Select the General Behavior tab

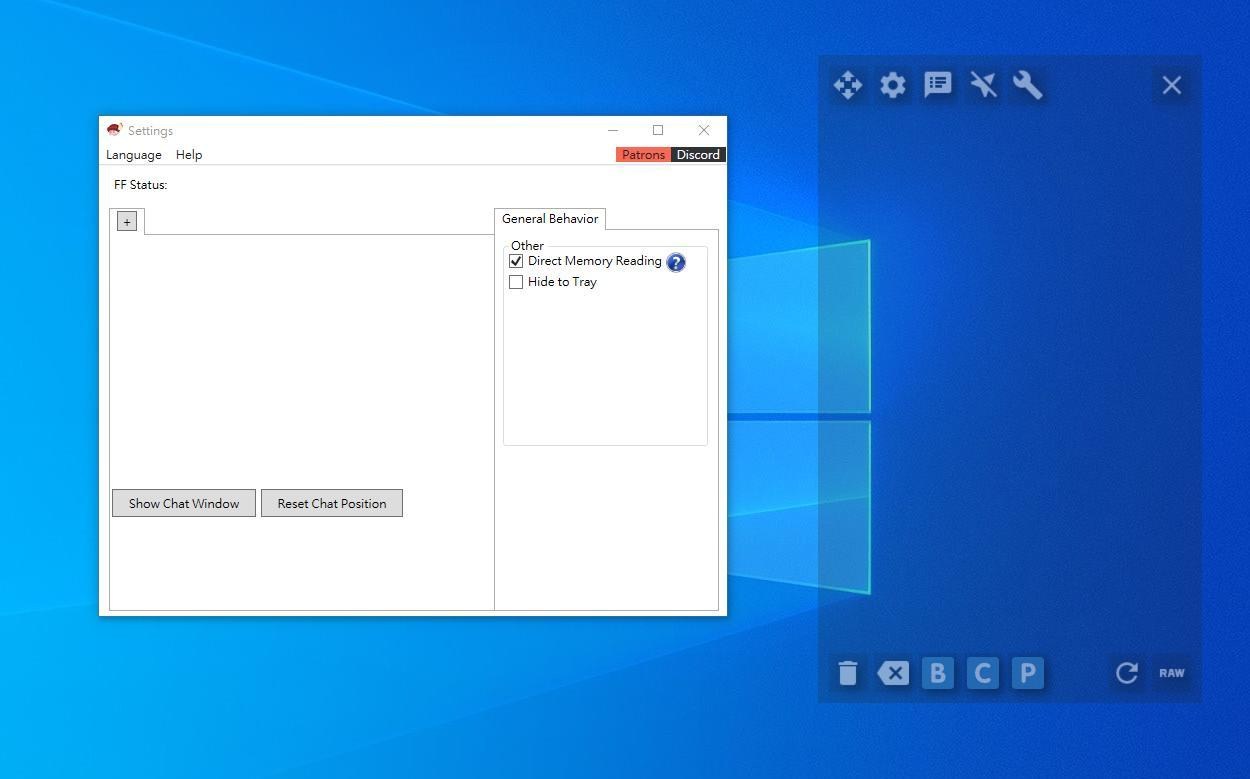coord(550,219)
